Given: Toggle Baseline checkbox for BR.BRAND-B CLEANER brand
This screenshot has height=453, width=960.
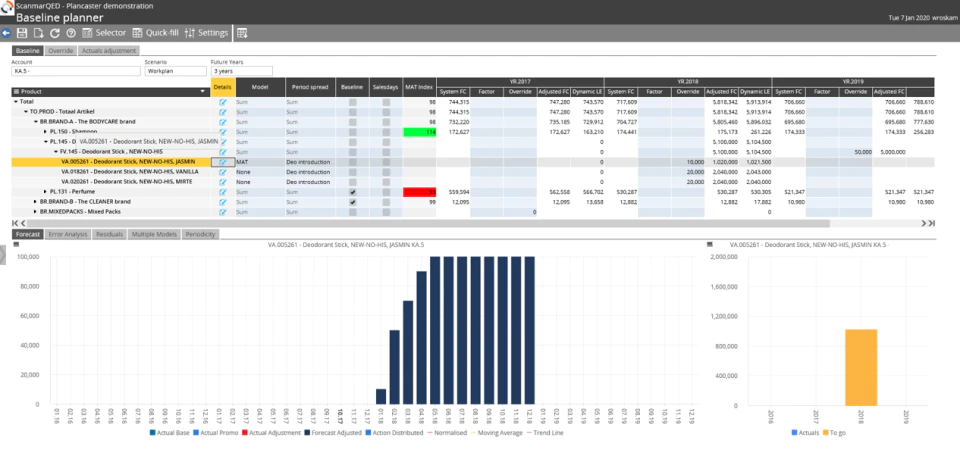Looking at the screenshot, I should pos(353,201).
